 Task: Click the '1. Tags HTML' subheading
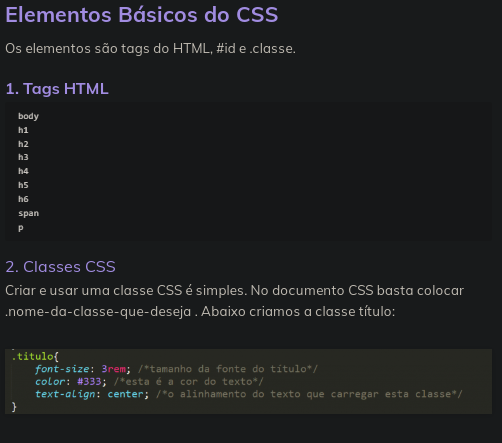tap(57, 89)
